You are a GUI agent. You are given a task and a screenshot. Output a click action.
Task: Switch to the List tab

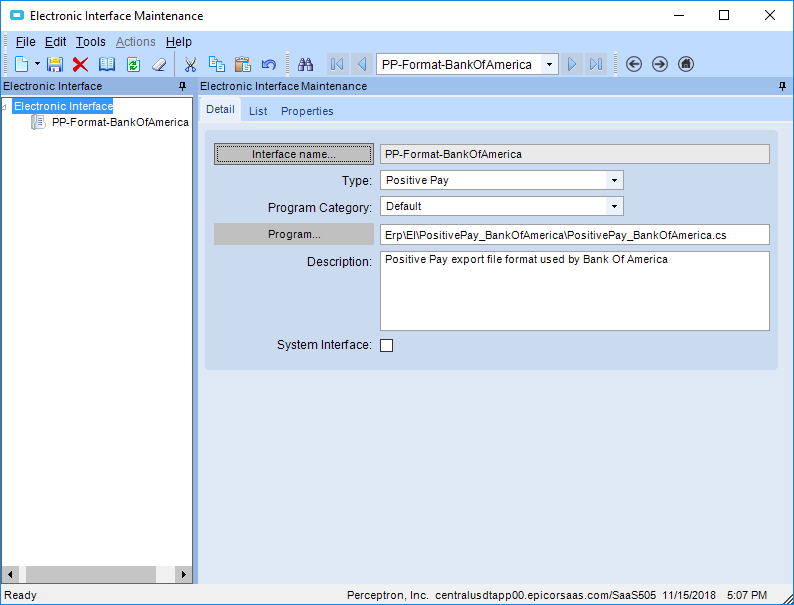[x=258, y=111]
